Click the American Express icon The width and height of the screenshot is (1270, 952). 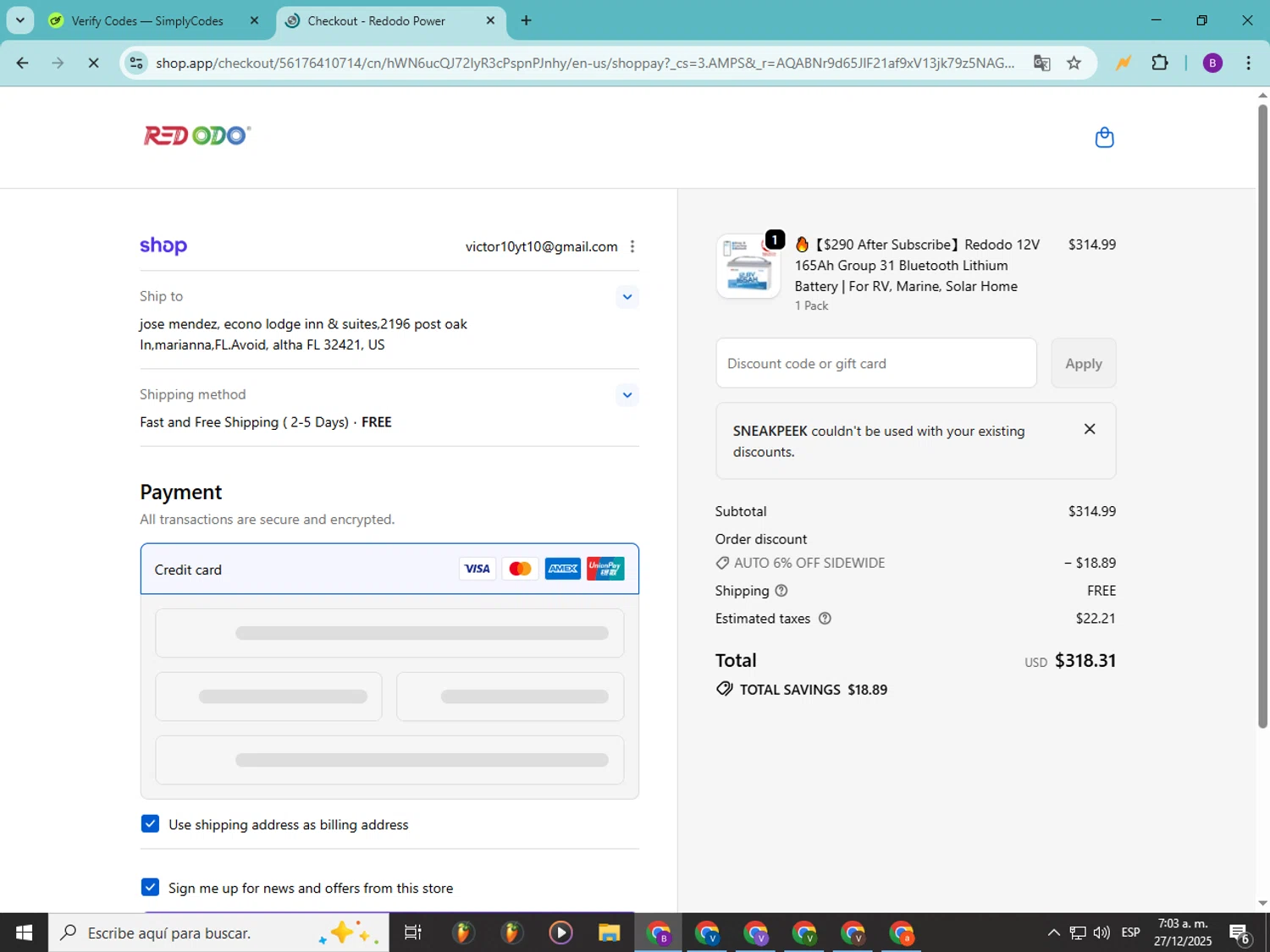coord(562,569)
